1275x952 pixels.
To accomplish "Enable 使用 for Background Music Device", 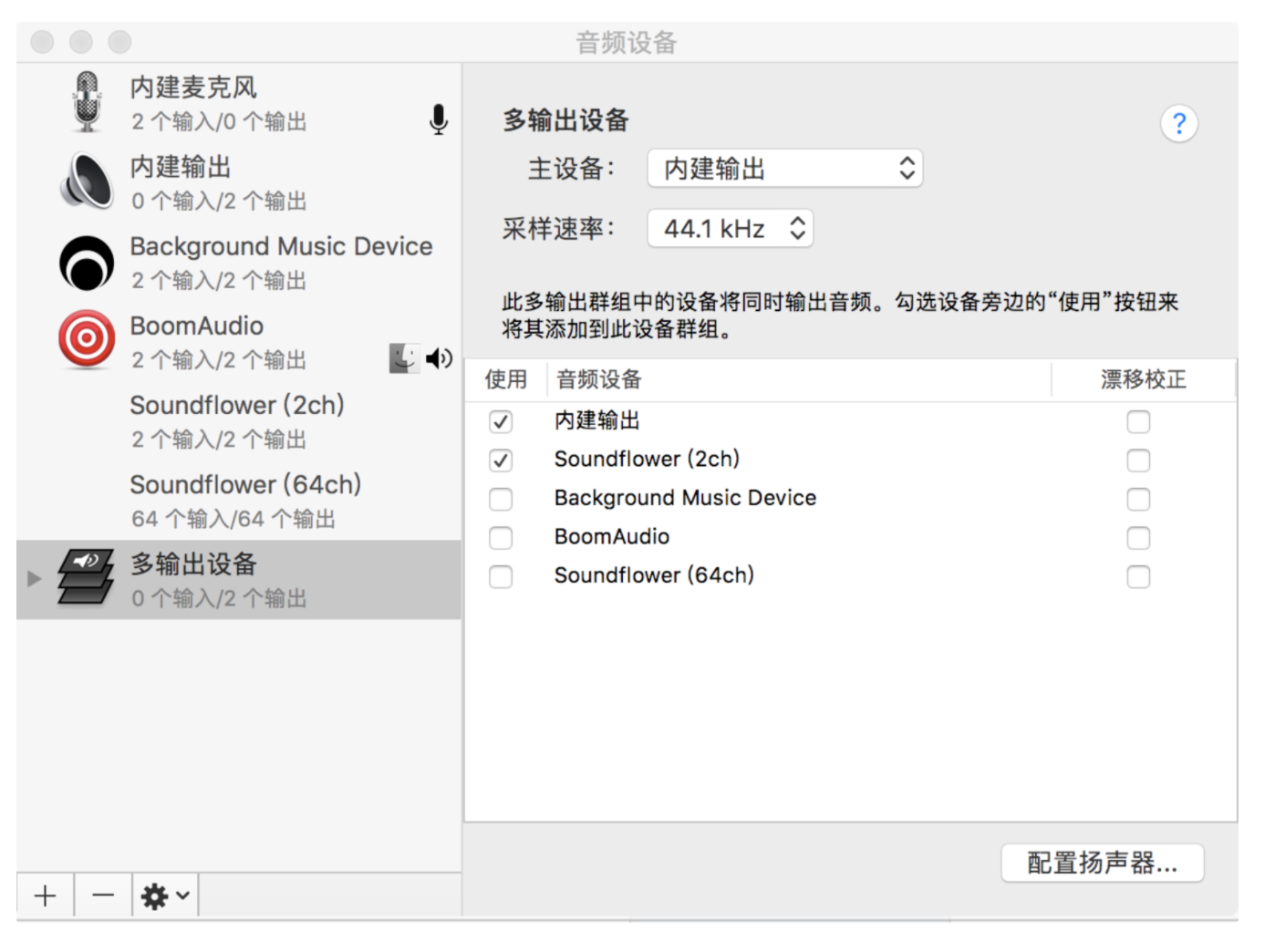I will [501, 499].
